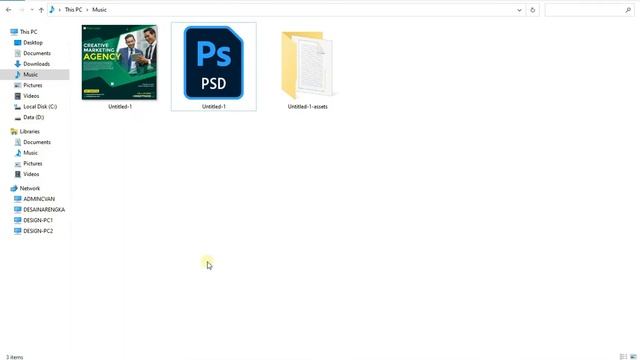This screenshot has height=360, width=640.
Task: Click the search magnifier icon
Action: pos(628,10)
